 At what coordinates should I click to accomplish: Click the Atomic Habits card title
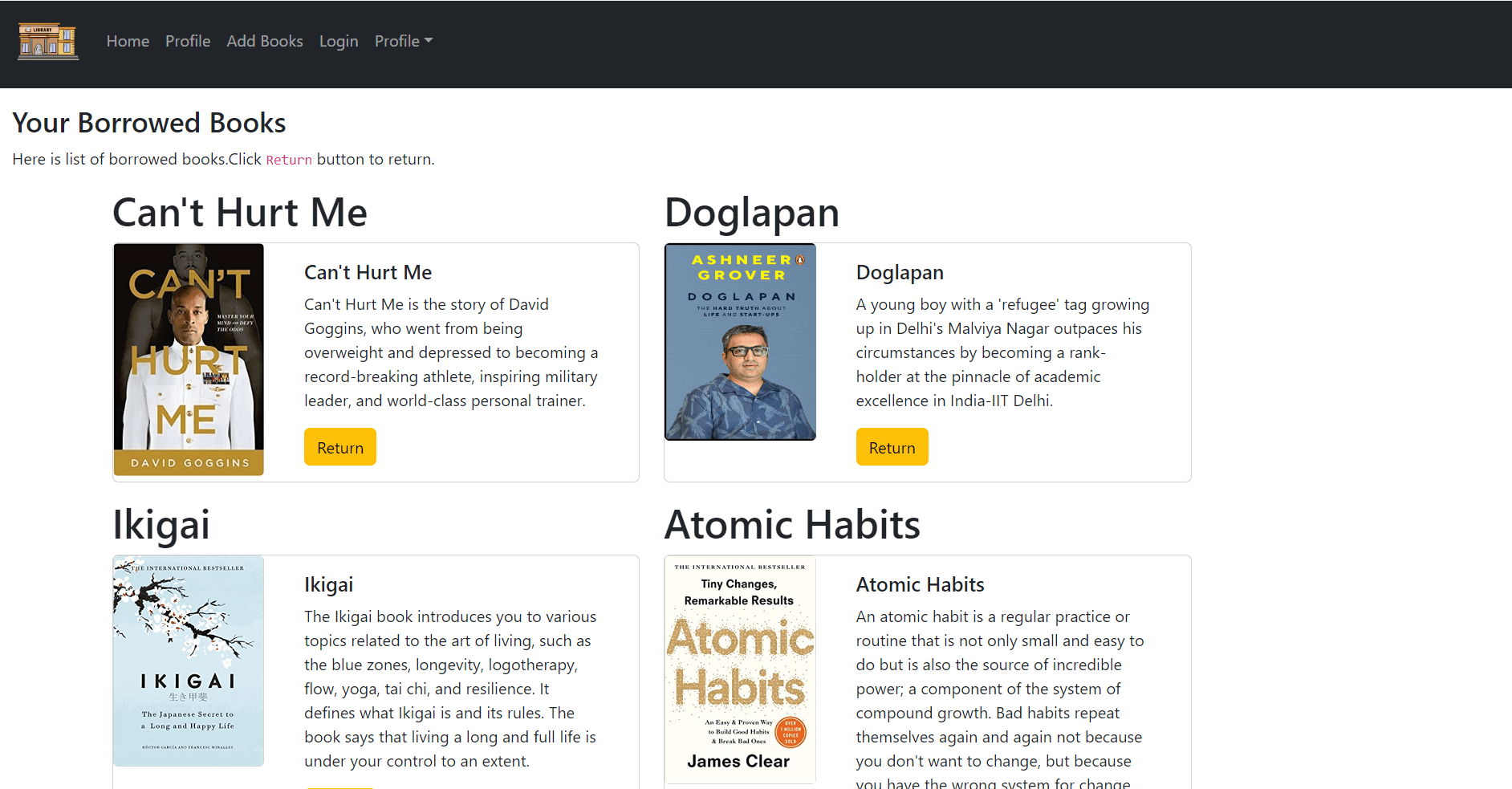pyautogui.click(x=921, y=584)
